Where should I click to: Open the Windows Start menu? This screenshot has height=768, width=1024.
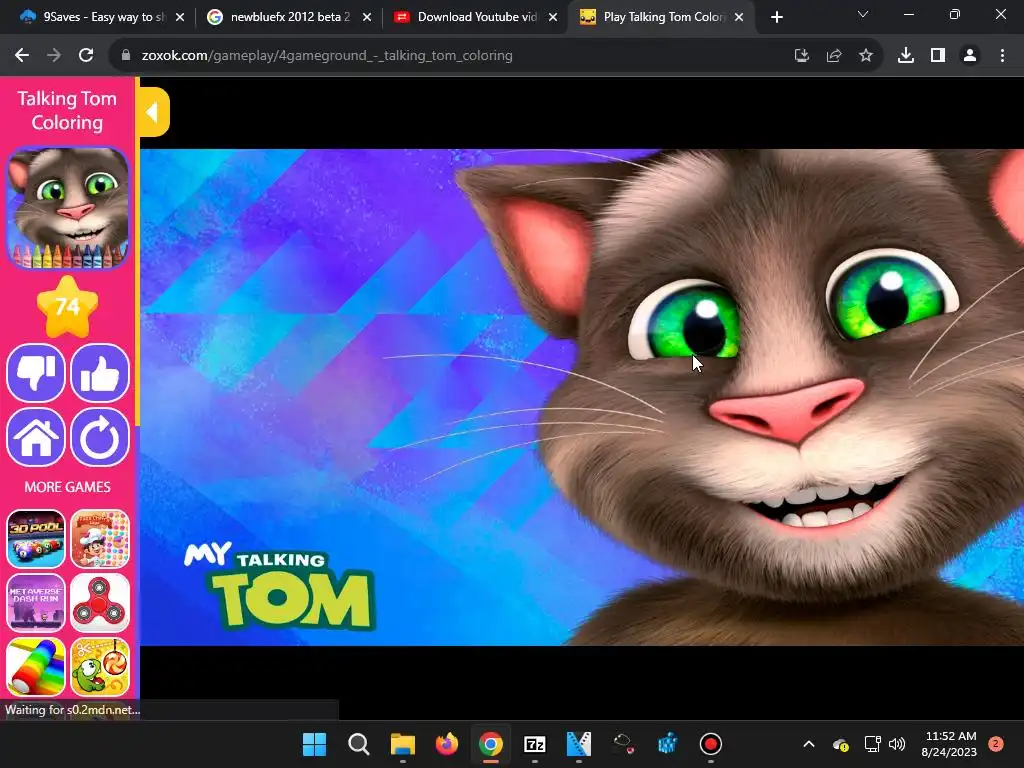tap(314, 744)
